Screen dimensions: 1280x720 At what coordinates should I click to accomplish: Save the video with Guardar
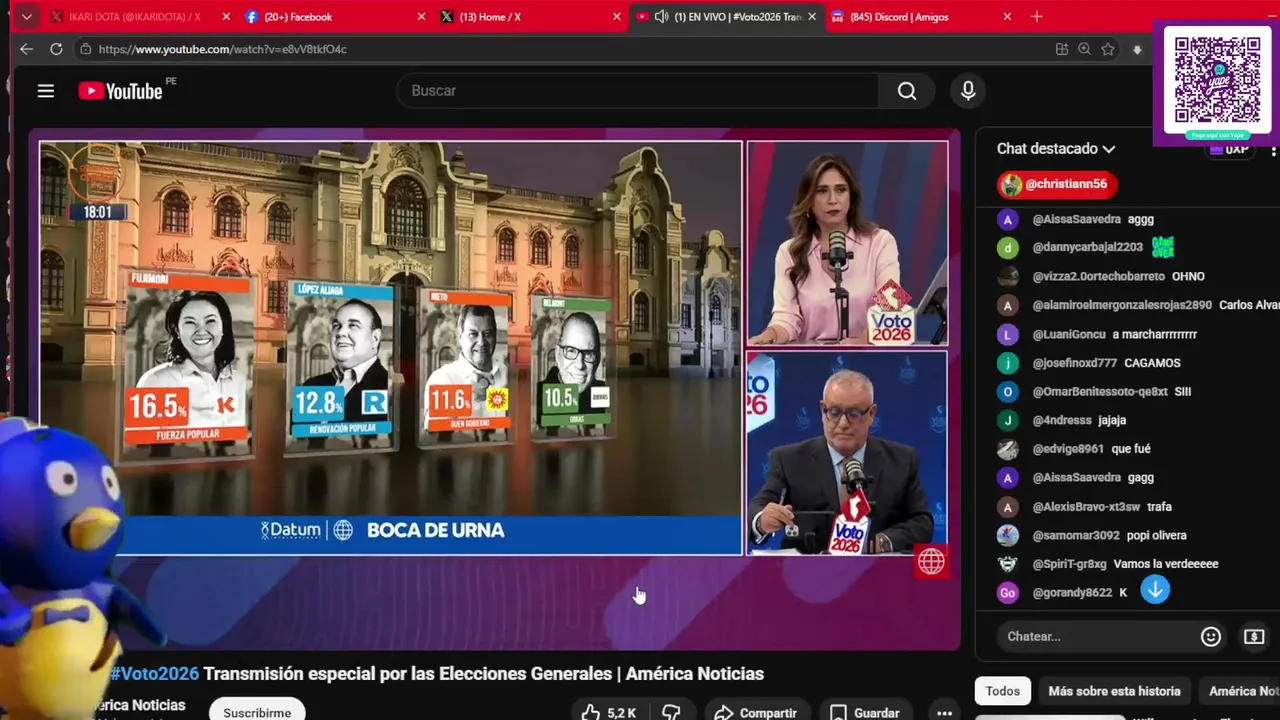pyautogui.click(x=866, y=712)
